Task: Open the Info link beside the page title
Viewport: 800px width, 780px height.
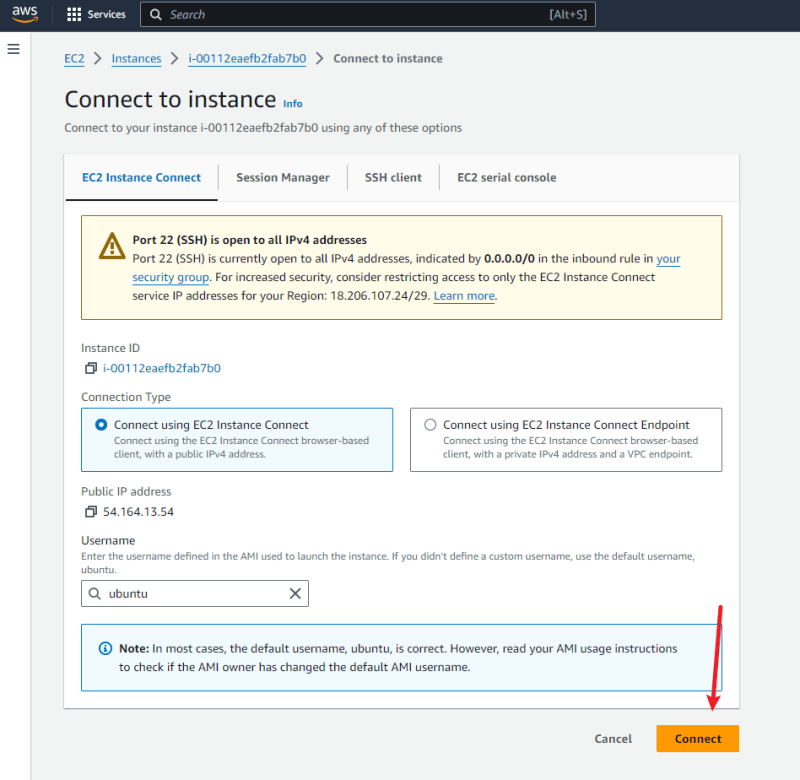Action: pos(293,104)
